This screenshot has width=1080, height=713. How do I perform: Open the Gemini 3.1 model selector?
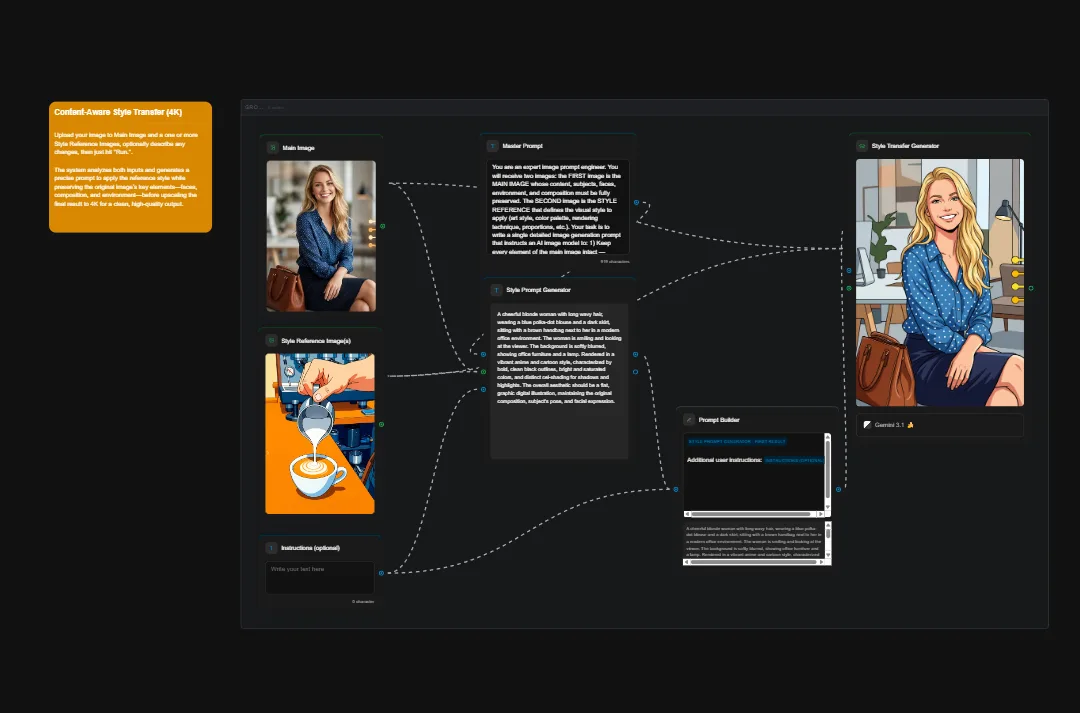click(938, 424)
